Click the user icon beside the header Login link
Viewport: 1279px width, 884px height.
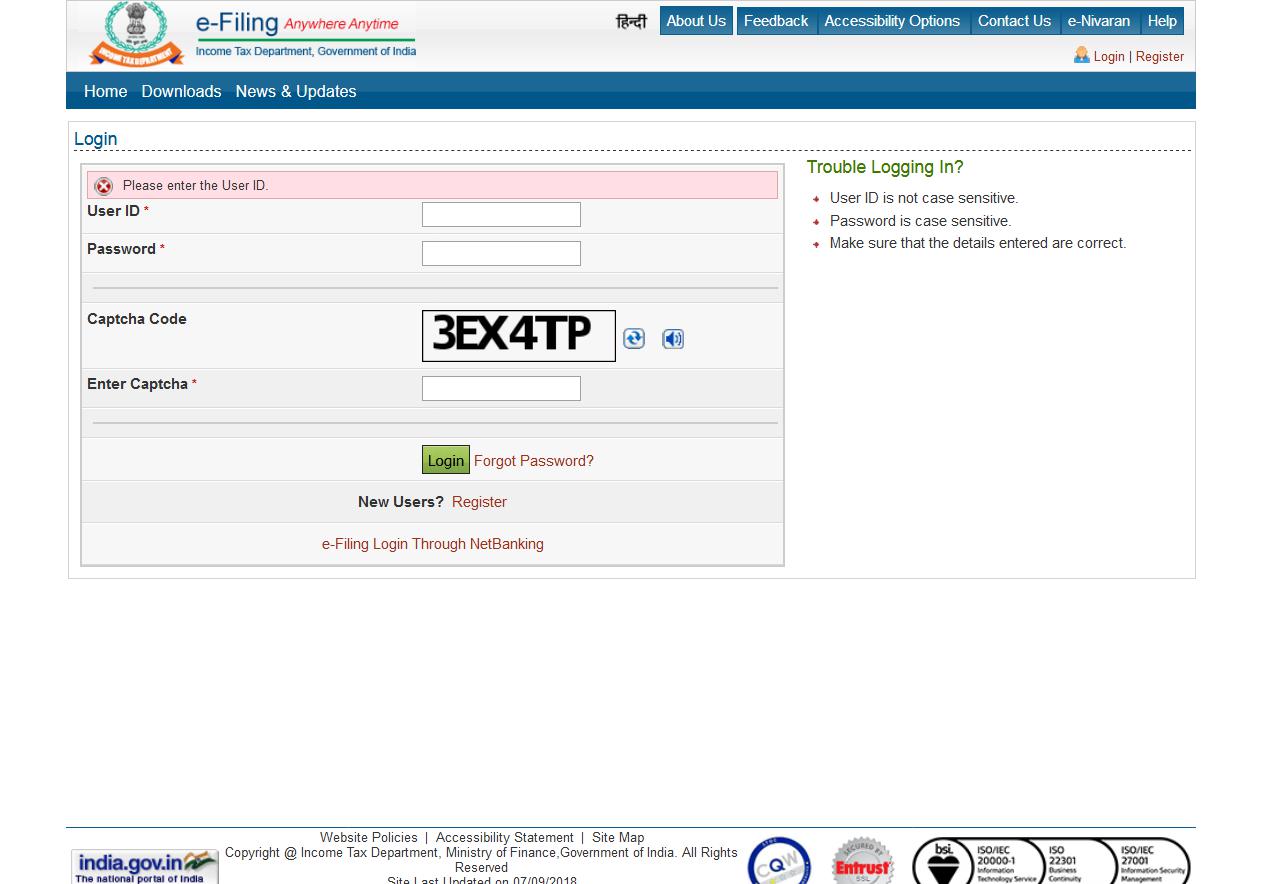(1081, 55)
